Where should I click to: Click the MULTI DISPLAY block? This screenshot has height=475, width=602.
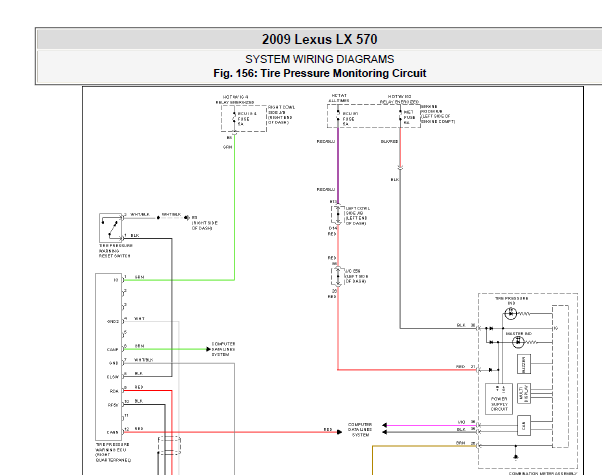pyautogui.click(x=524, y=393)
